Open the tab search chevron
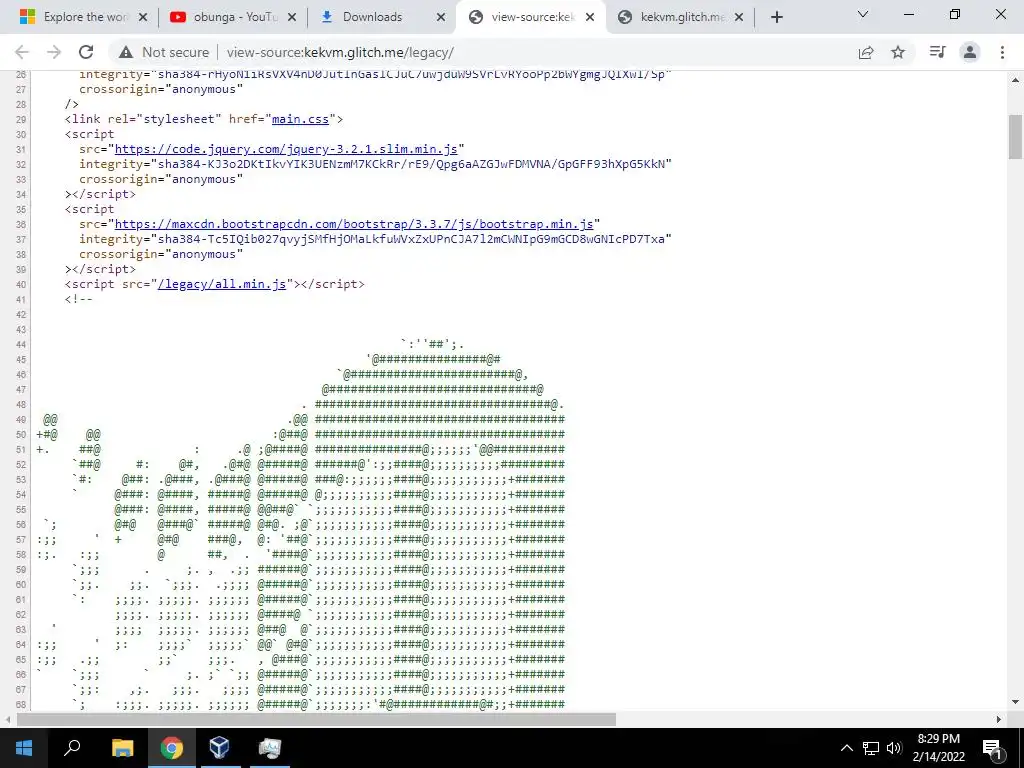This screenshot has width=1024, height=768. pos(863,14)
